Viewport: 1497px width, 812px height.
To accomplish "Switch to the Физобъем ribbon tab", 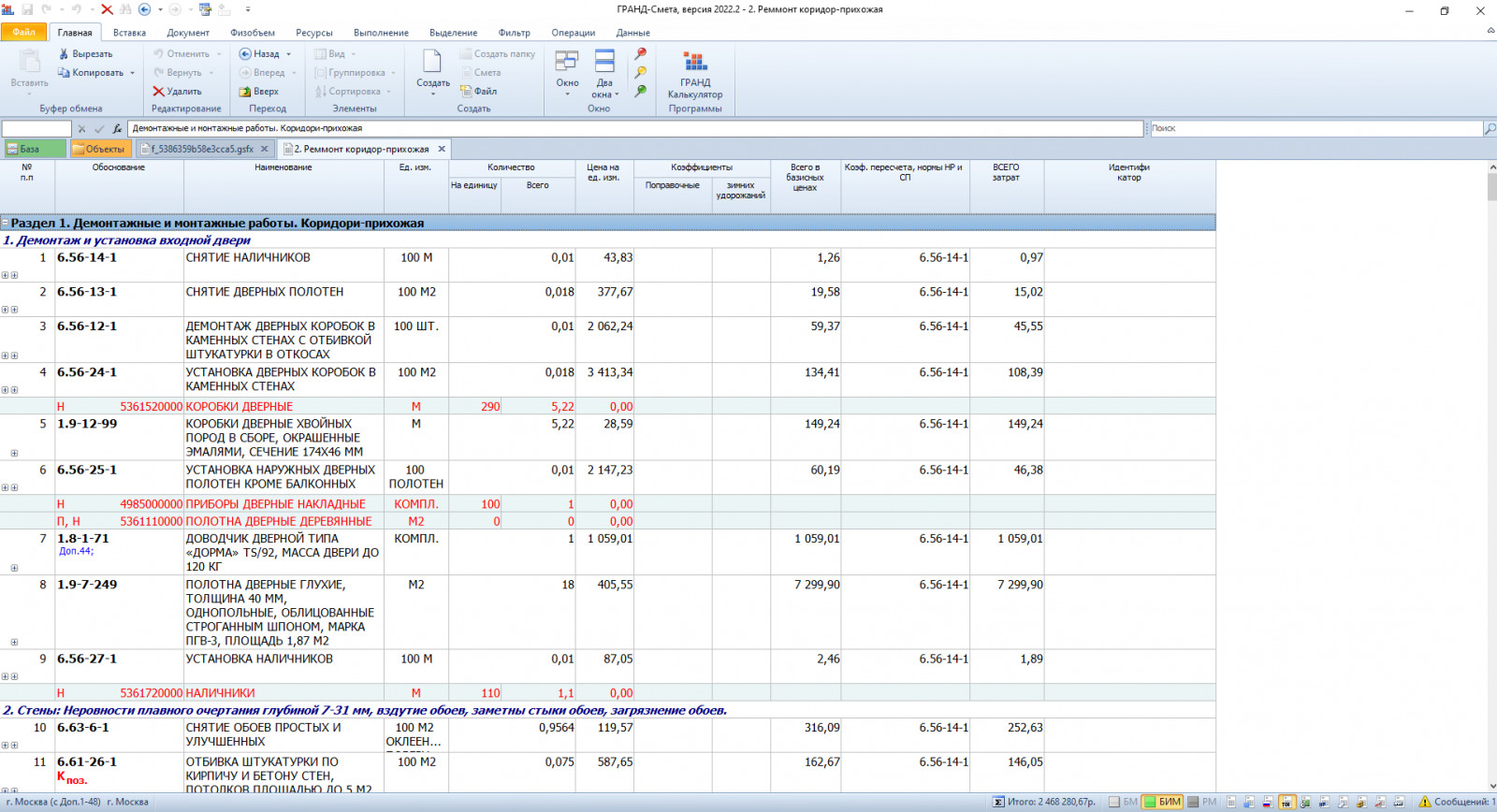I will 253,33.
